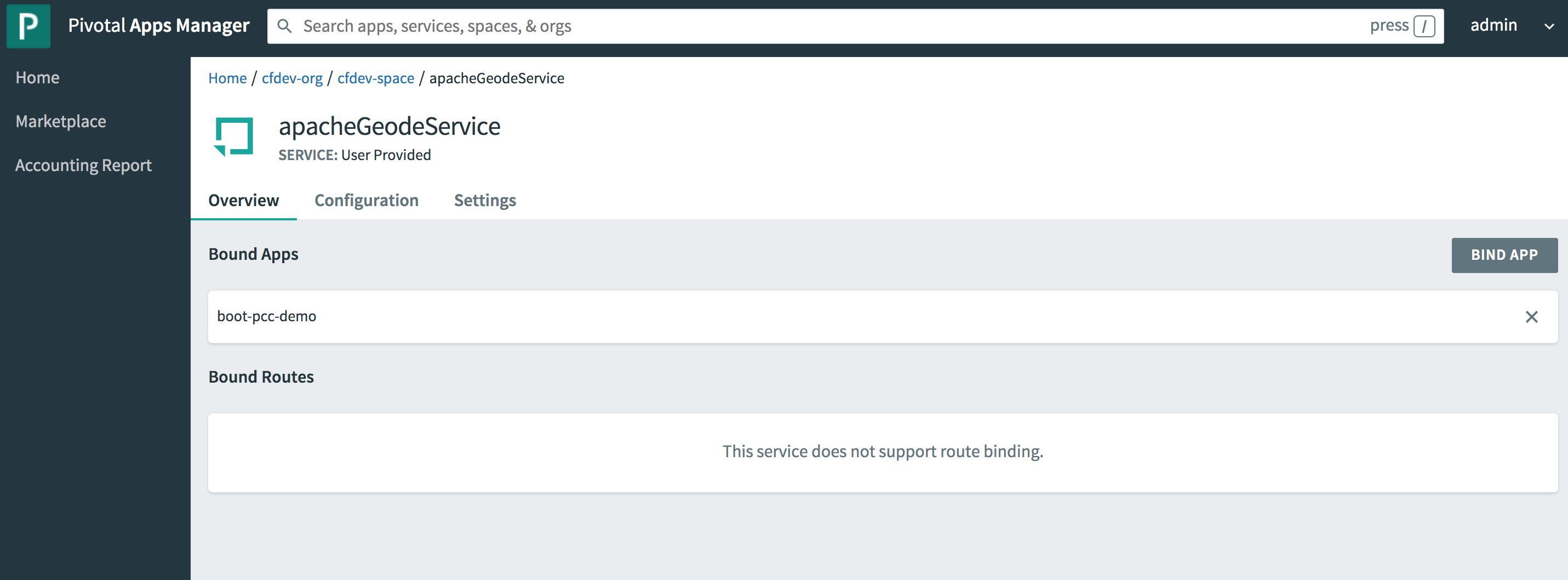Click the SERVICE: User Provided label
Viewport: 1568px width, 580px height.
(355, 155)
